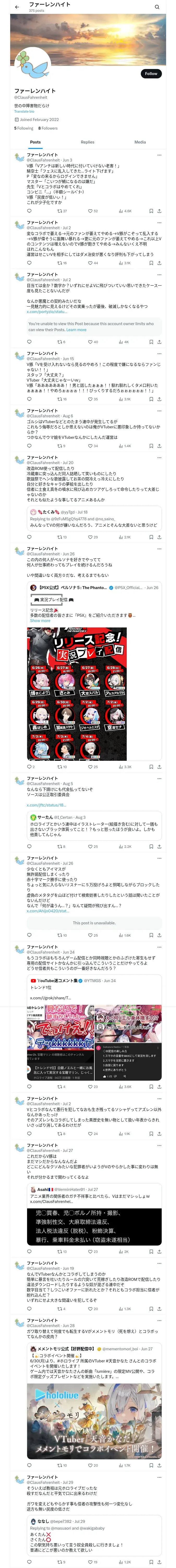176x1568 pixels.
Task: Go back using the top-left arrow
Action: coord(17,7)
